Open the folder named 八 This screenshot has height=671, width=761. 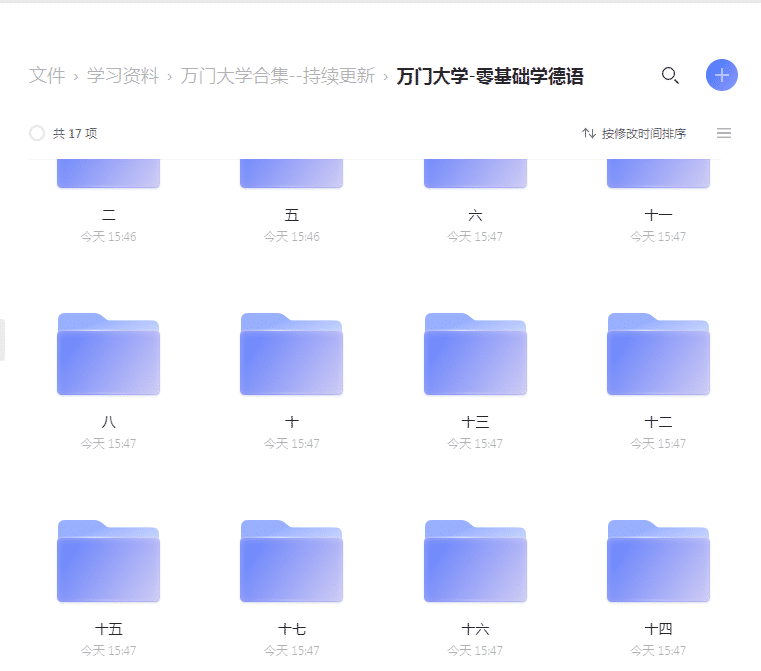click(108, 355)
